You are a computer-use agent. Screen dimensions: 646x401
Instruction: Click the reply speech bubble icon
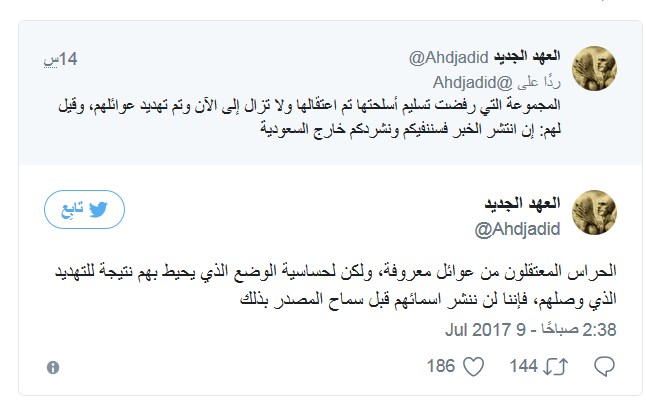603,367
